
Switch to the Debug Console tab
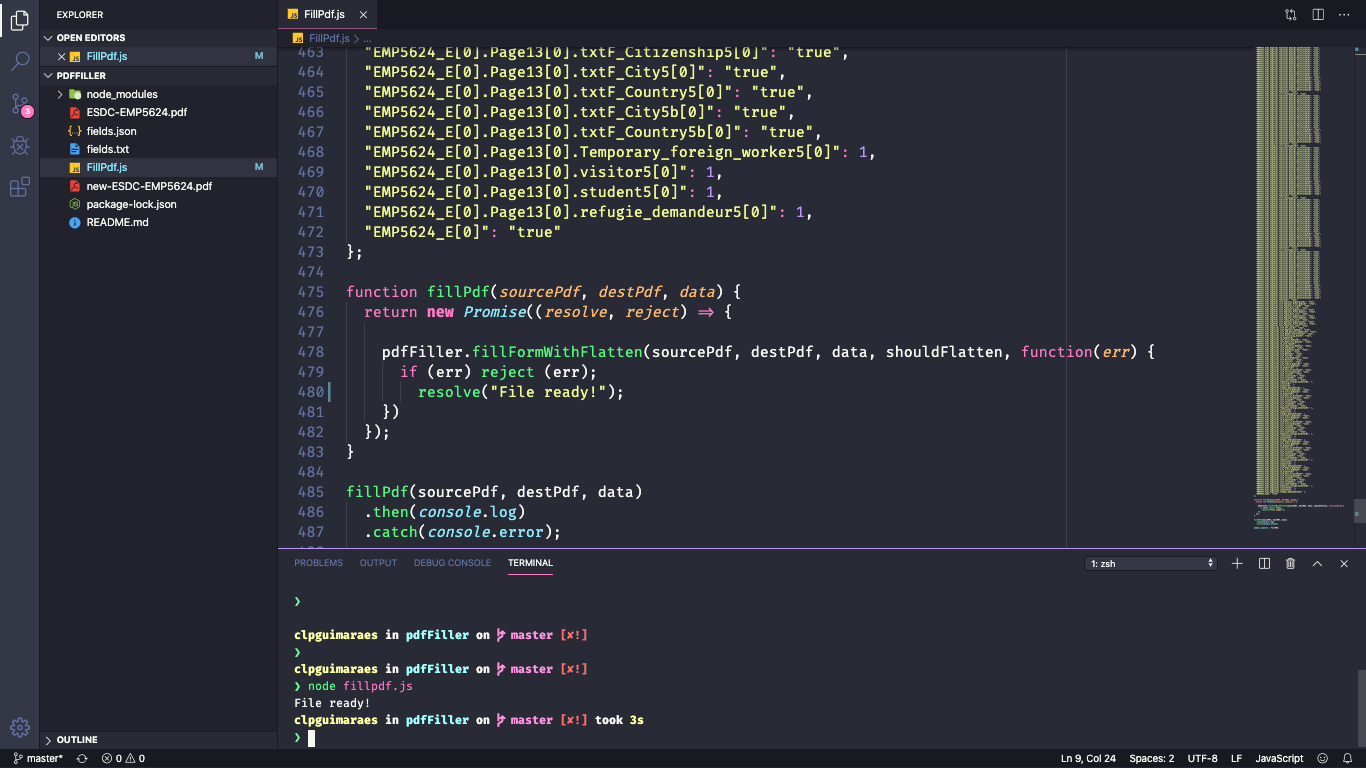click(x=452, y=563)
